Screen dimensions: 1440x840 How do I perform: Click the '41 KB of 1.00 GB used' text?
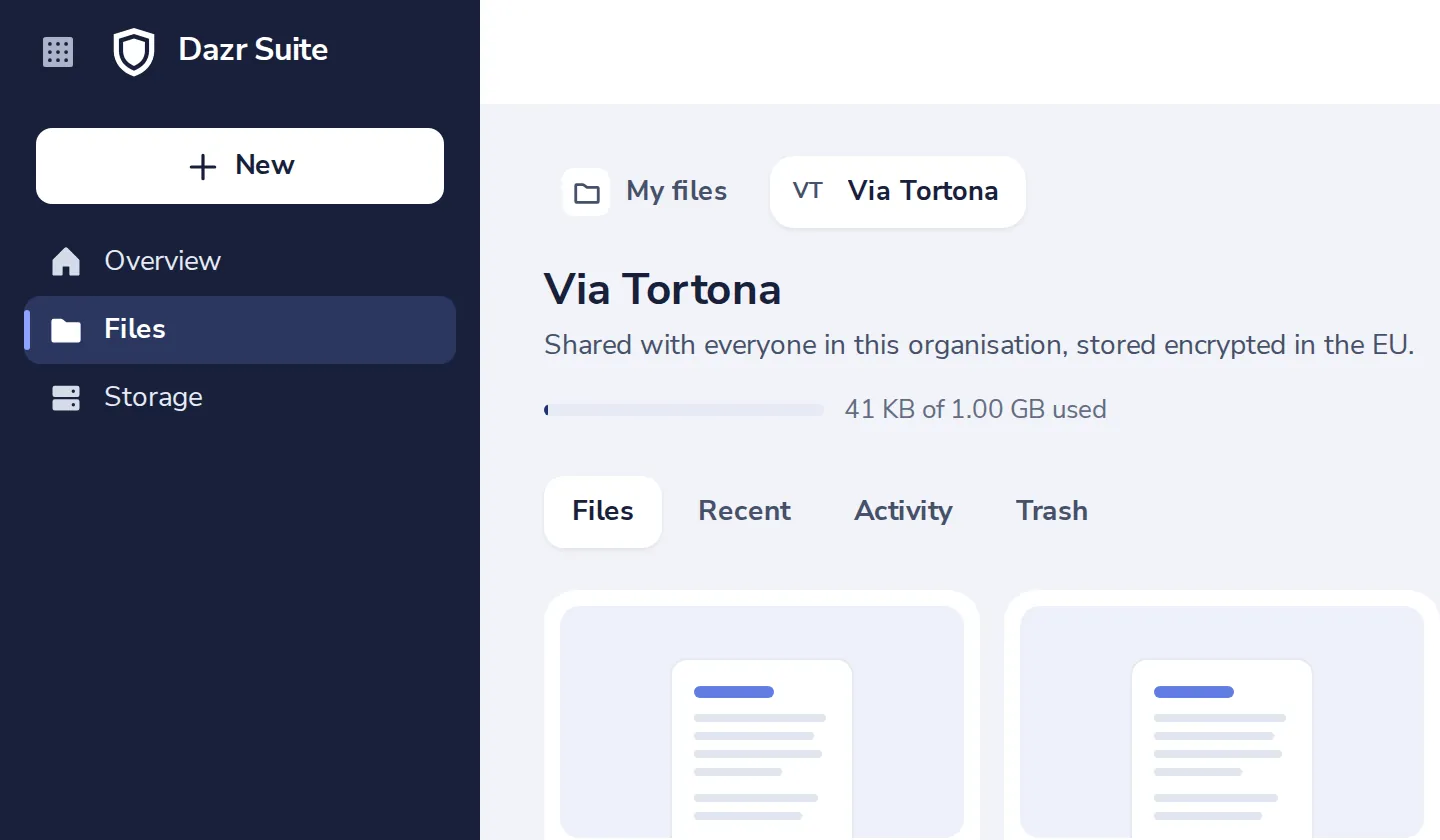[x=976, y=409]
